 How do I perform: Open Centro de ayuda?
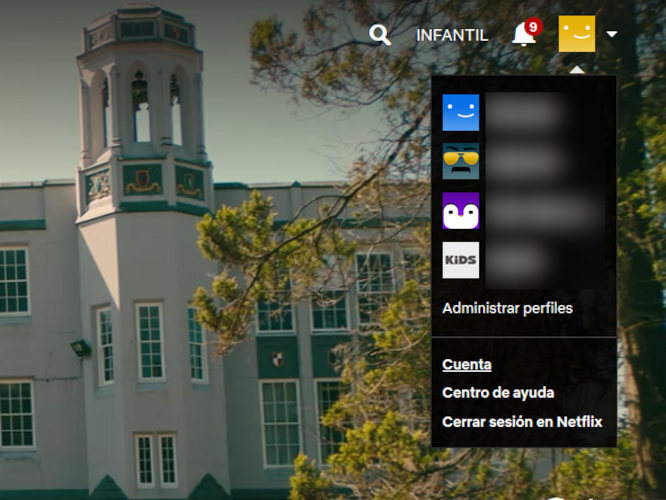pyautogui.click(x=498, y=393)
